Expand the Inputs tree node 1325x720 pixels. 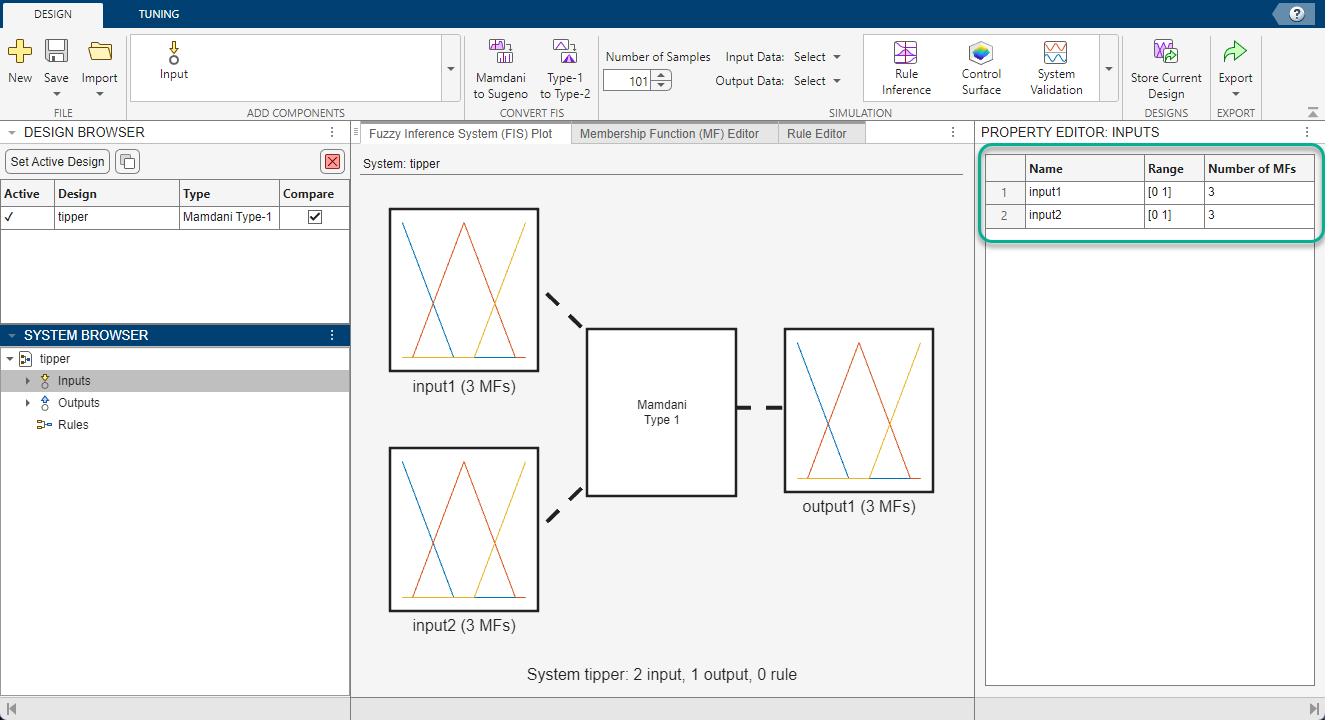pos(28,381)
